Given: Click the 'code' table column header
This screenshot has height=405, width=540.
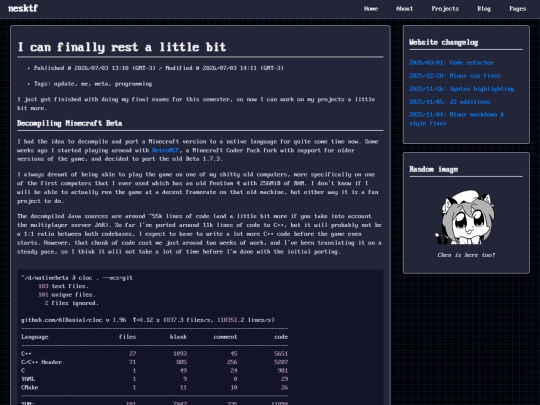Looking at the screenshot, I should click(281, 337).
